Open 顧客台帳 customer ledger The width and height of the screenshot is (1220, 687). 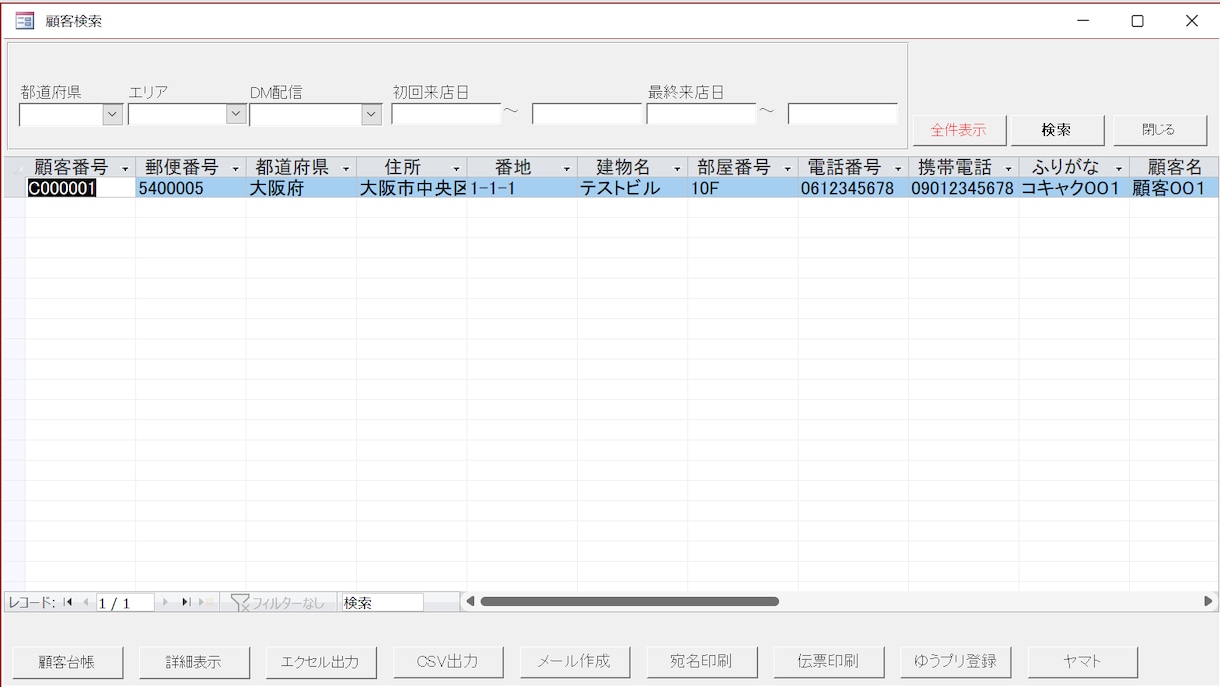[67, 662]
